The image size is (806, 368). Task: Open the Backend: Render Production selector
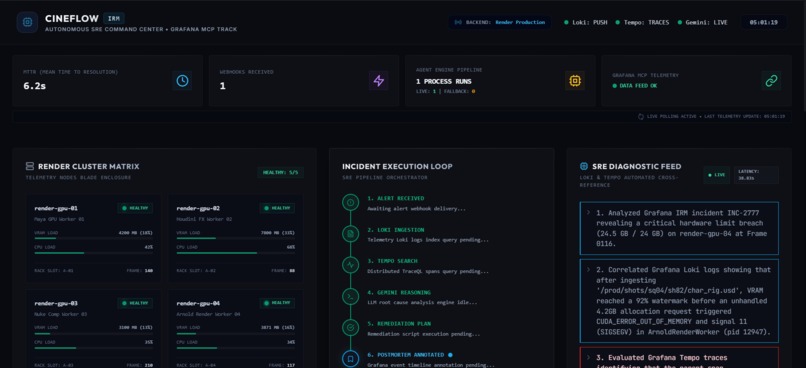500,23
